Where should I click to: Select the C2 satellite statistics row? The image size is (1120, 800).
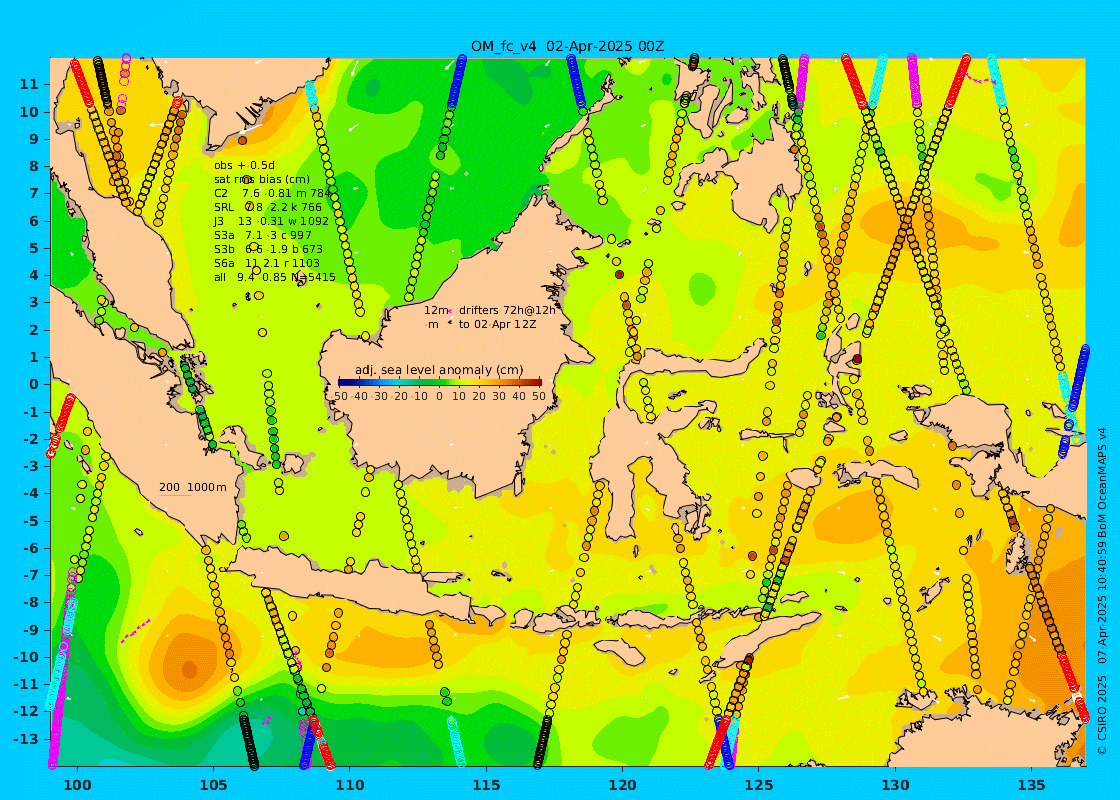[x=272, y=194]
